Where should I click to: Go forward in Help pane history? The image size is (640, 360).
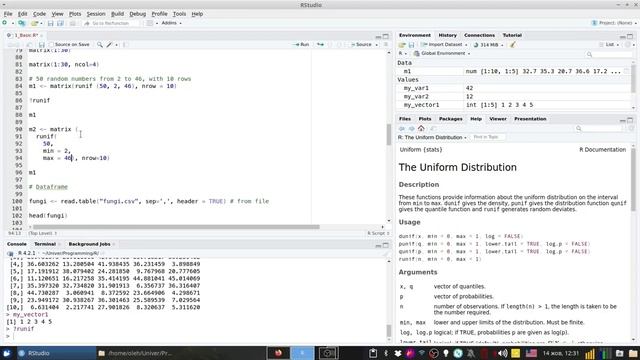[x=411, y=129]
